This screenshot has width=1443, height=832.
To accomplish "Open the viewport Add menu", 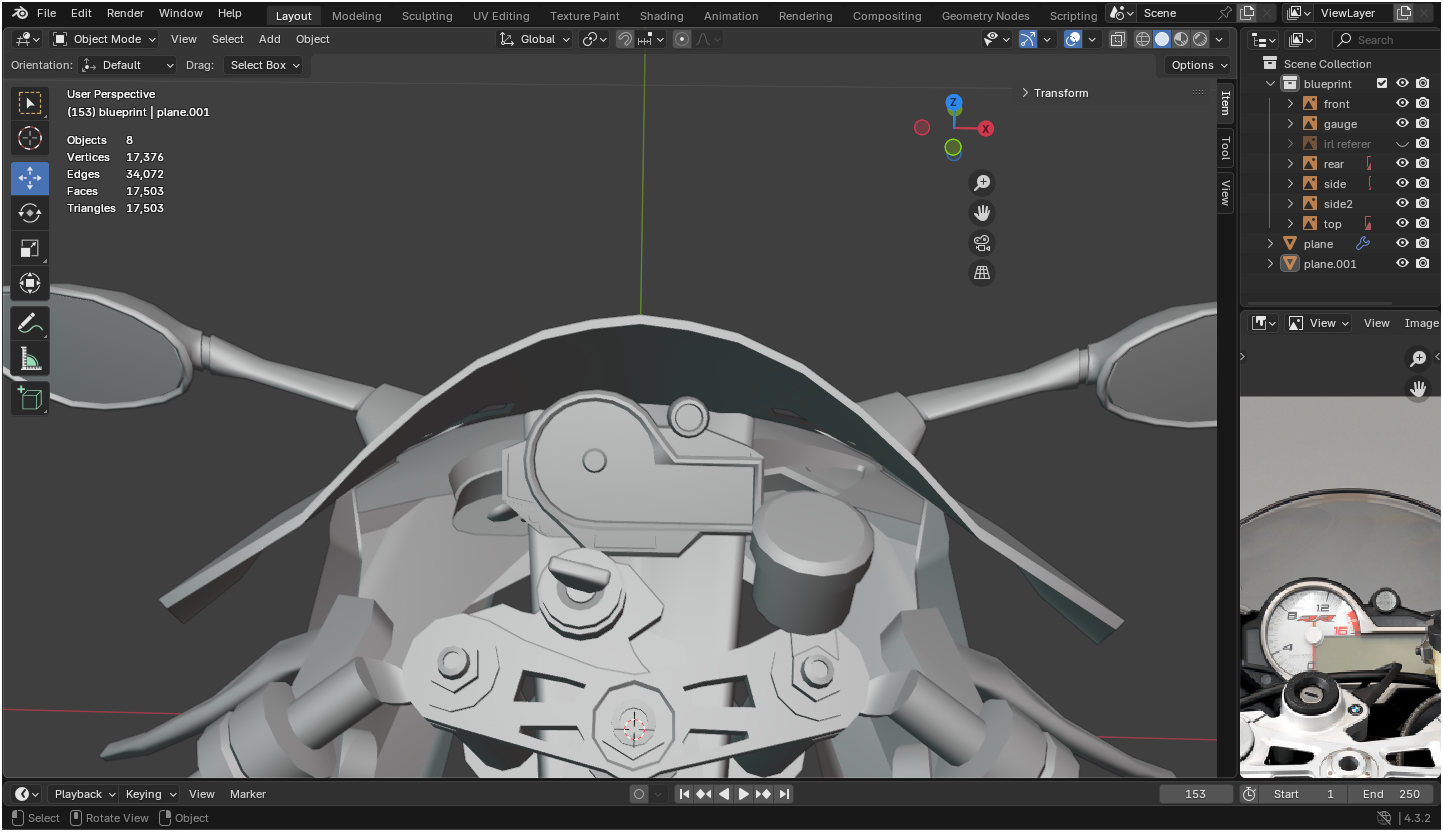I will (x=270, y=39).
